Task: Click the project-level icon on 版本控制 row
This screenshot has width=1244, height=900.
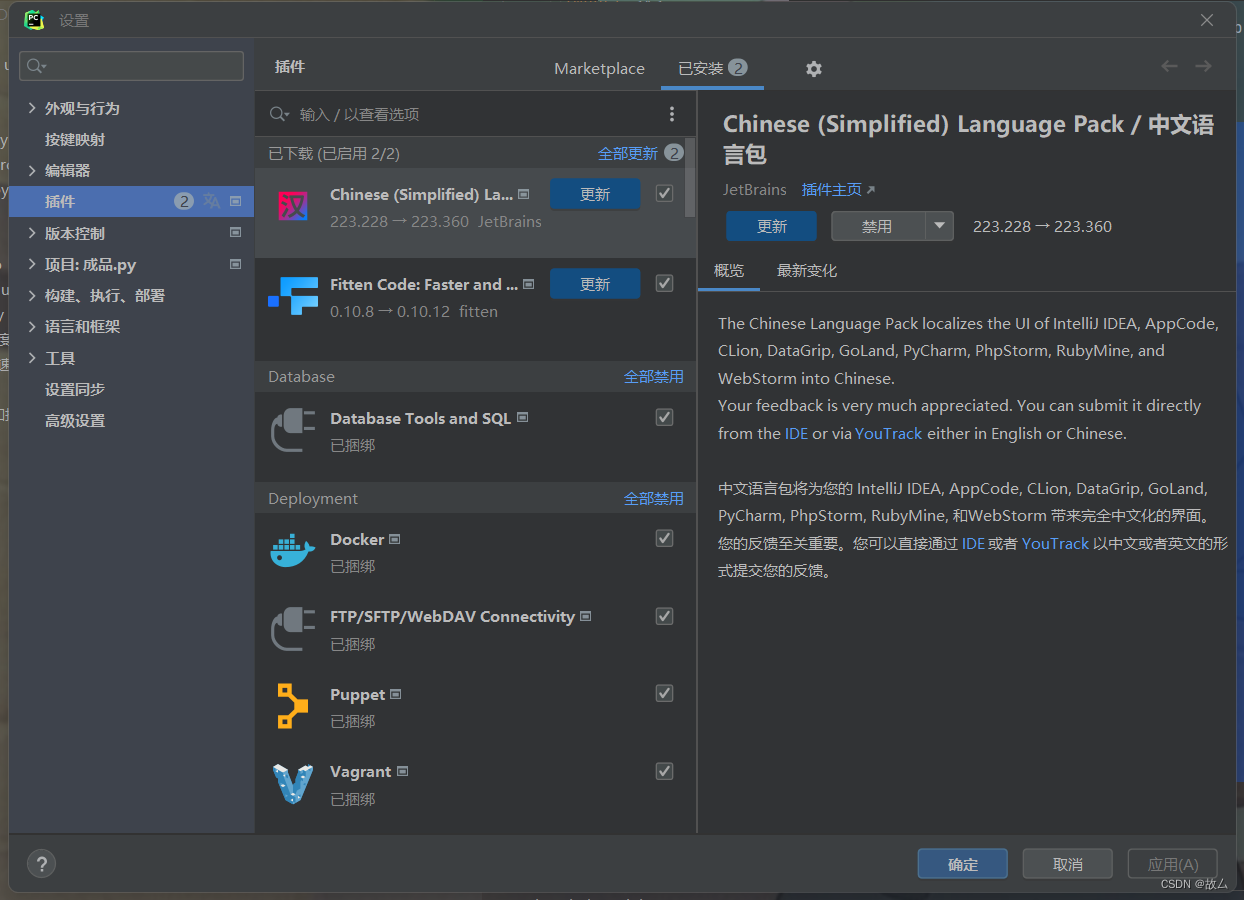Action: (236, 232)
